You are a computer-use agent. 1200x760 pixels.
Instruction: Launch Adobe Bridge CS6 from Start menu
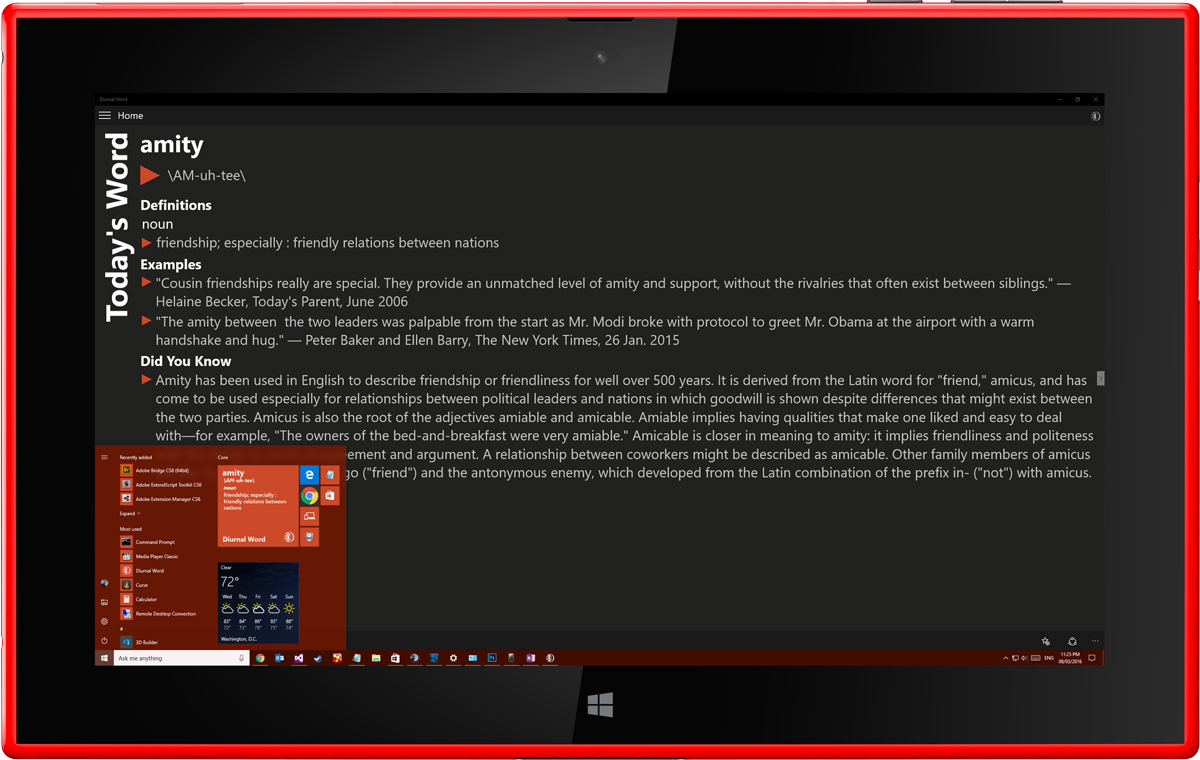tap(161, 470)
